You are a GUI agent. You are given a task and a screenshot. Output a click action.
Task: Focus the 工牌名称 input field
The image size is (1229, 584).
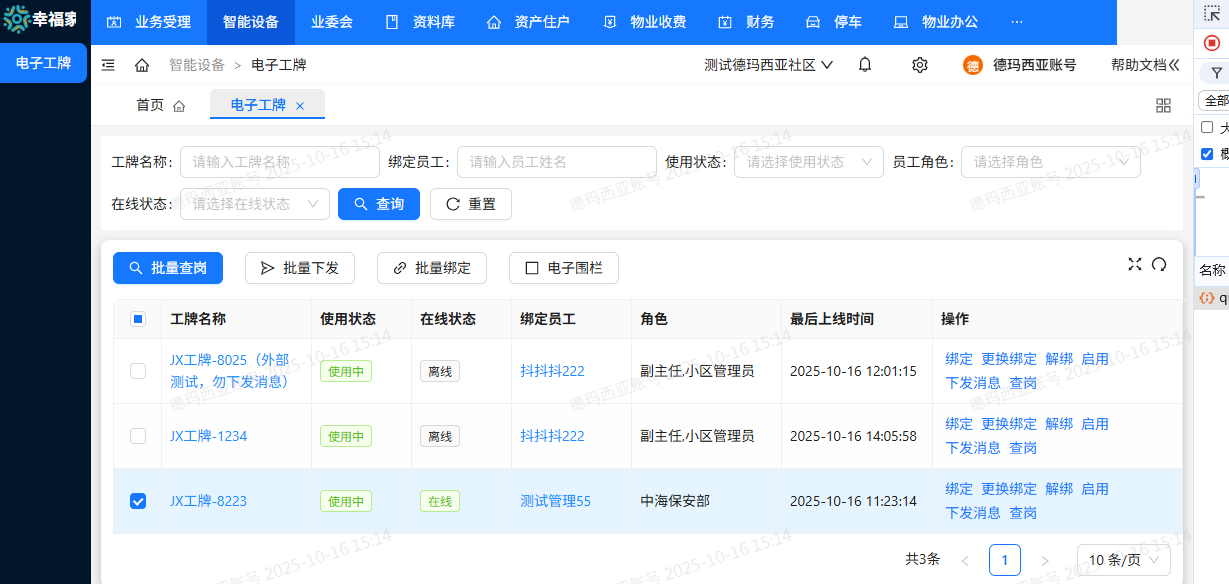tap(280, 162)
